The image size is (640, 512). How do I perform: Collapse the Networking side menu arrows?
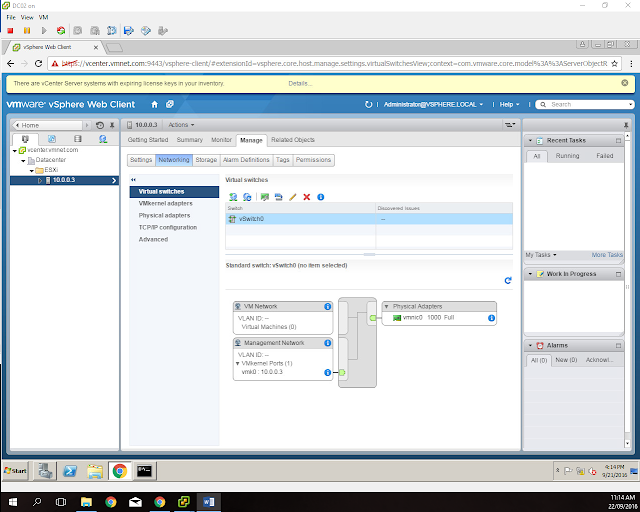pos(133,180)
